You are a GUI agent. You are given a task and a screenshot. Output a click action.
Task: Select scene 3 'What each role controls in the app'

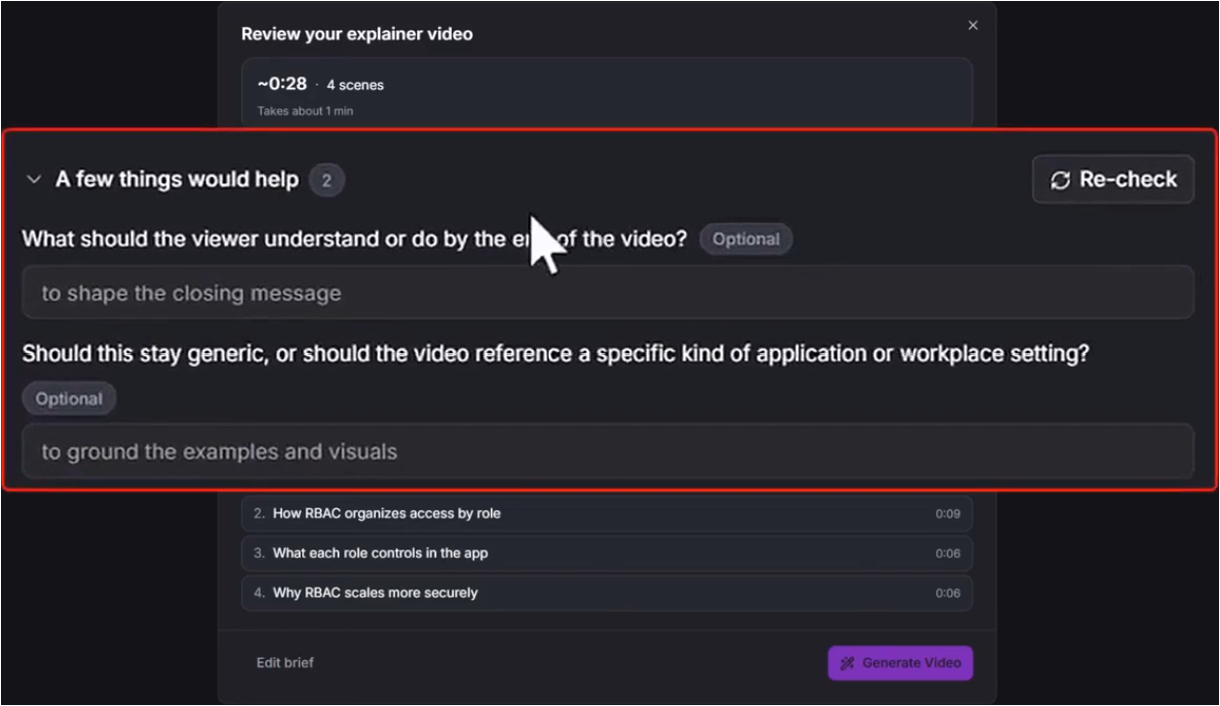(607, 553)
